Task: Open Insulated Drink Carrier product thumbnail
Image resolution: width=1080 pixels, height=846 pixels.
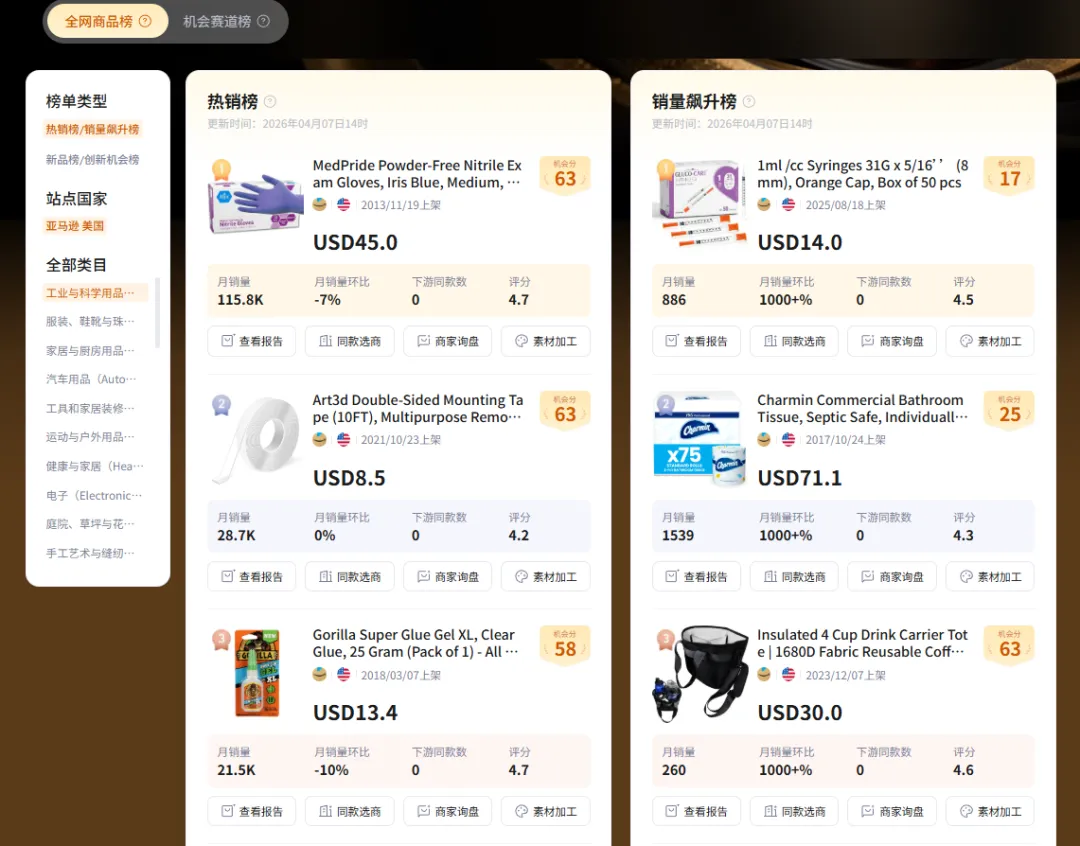Action: 700,674
